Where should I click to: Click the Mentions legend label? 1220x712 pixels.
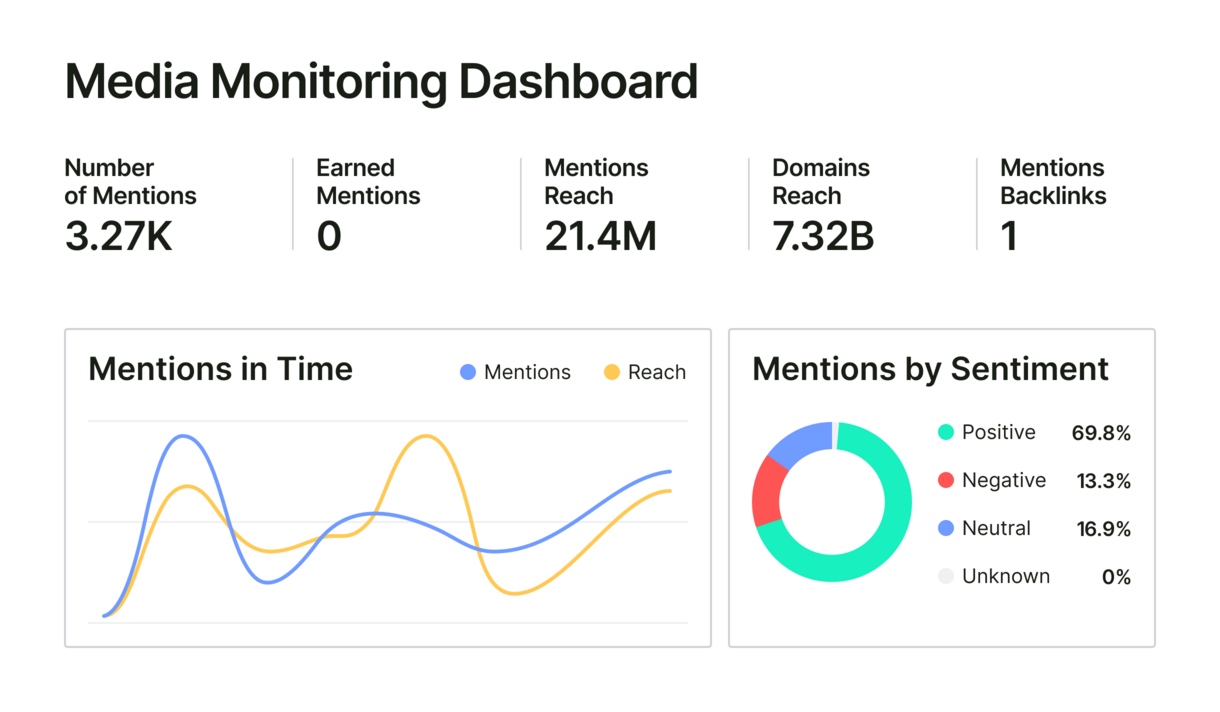coord(527,372)
